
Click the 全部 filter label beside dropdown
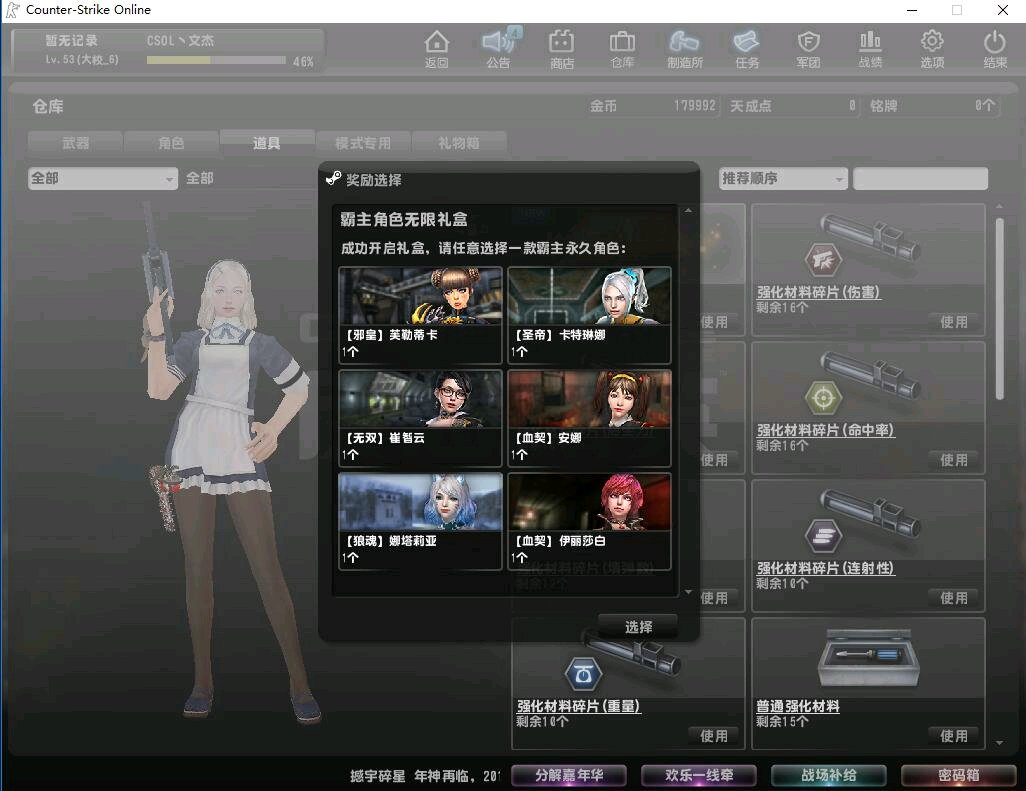[200, 178]
